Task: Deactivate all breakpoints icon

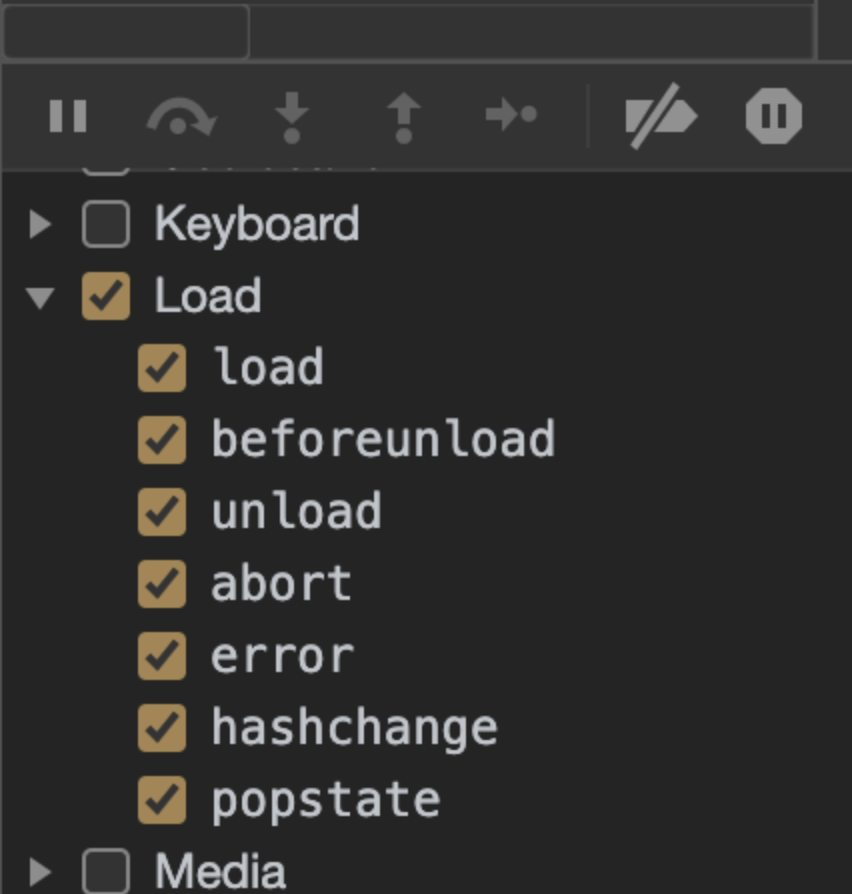Action: [x=661, y=116]
